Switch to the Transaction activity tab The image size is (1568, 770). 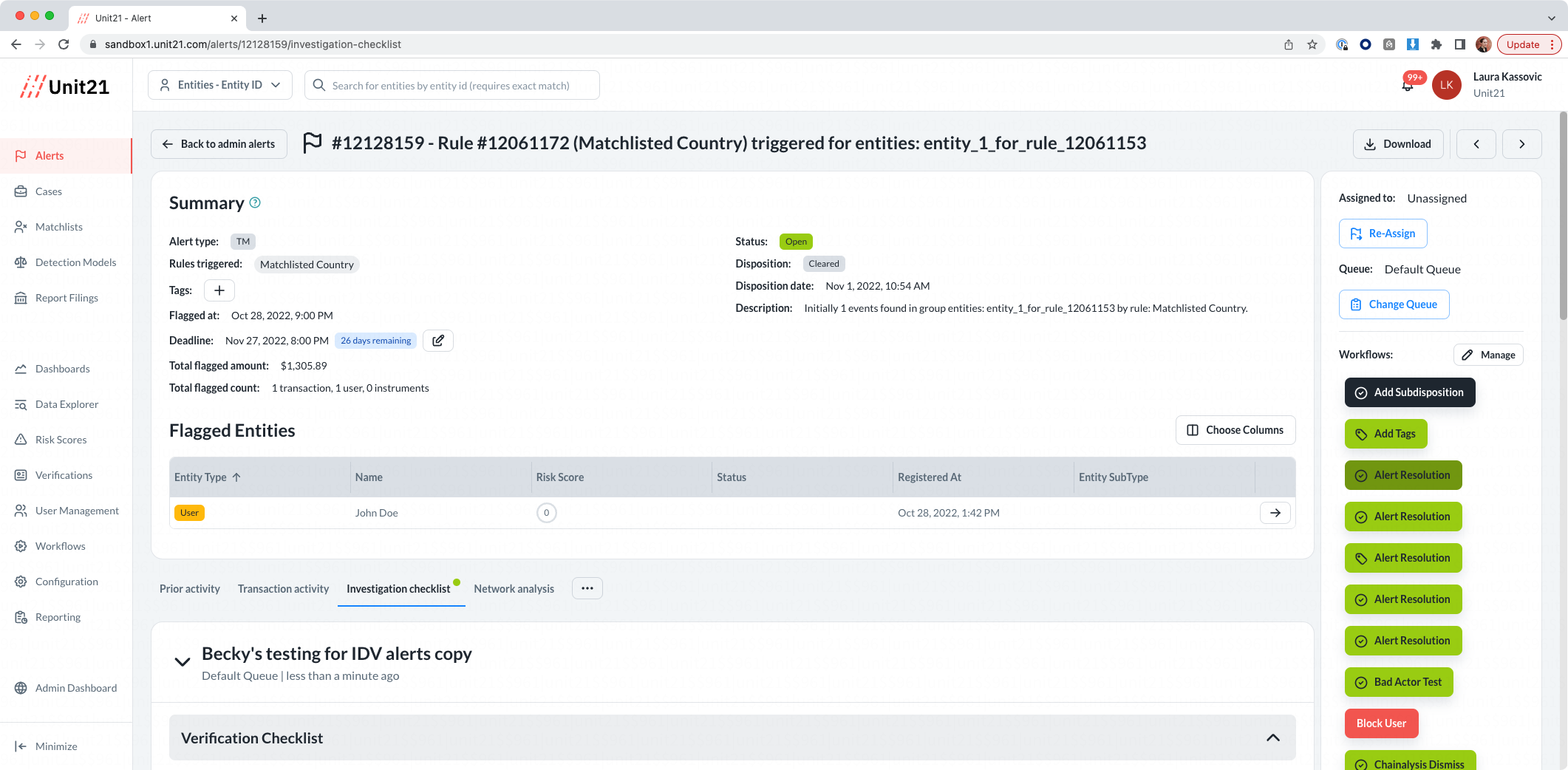coord(283,589)
